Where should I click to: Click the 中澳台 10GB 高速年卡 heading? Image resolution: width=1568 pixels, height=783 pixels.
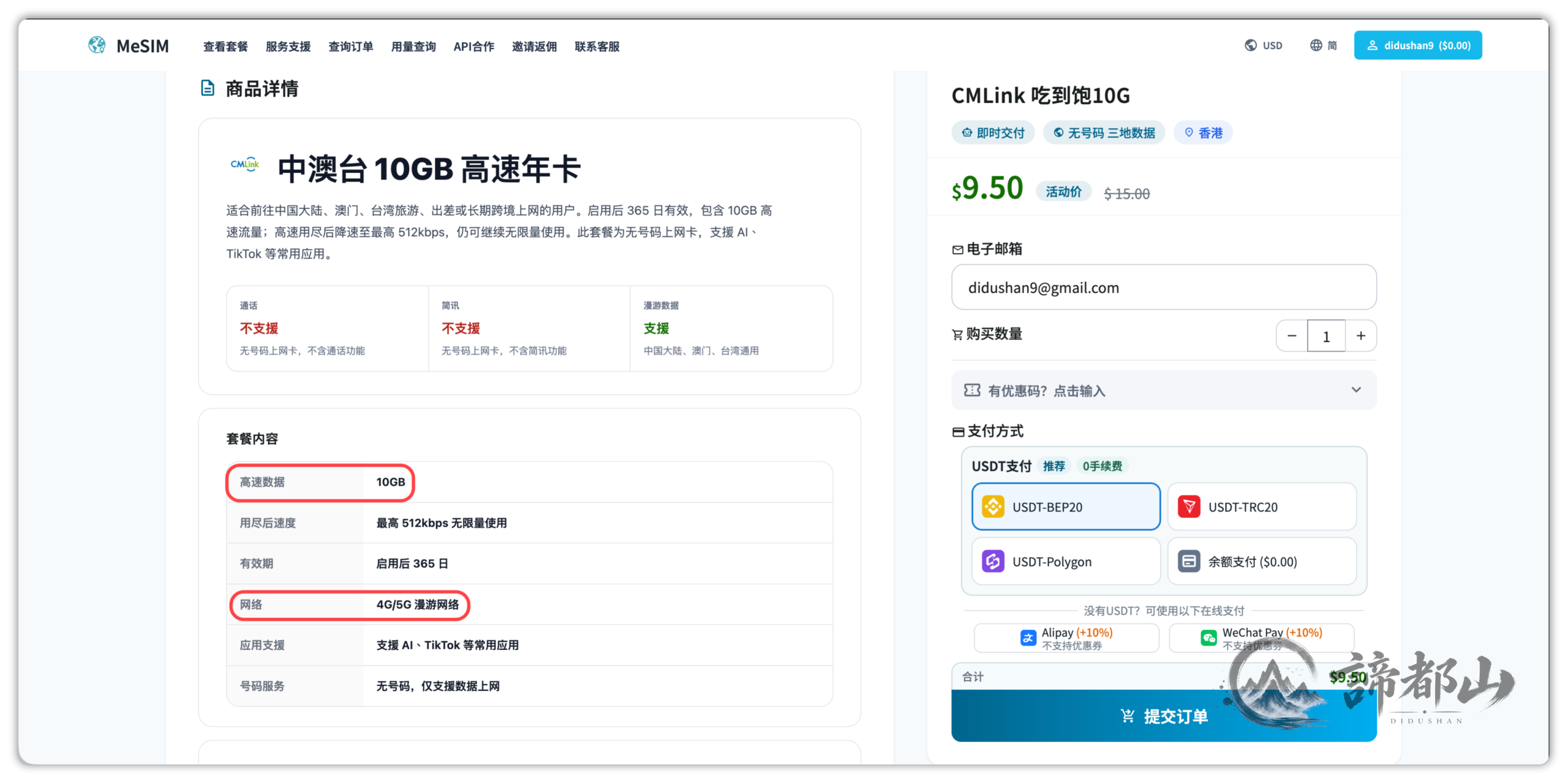point(429,169)
